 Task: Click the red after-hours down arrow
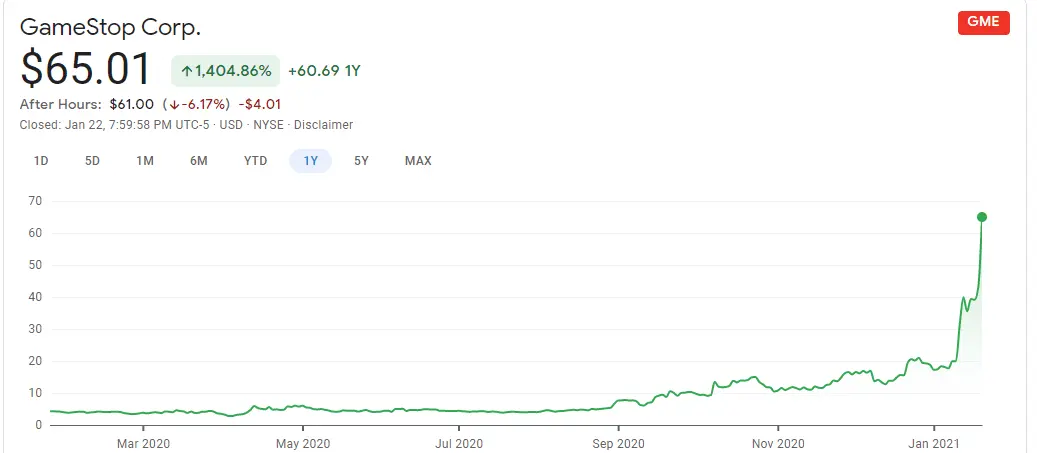pyautogui.click(x=174, y=104)
